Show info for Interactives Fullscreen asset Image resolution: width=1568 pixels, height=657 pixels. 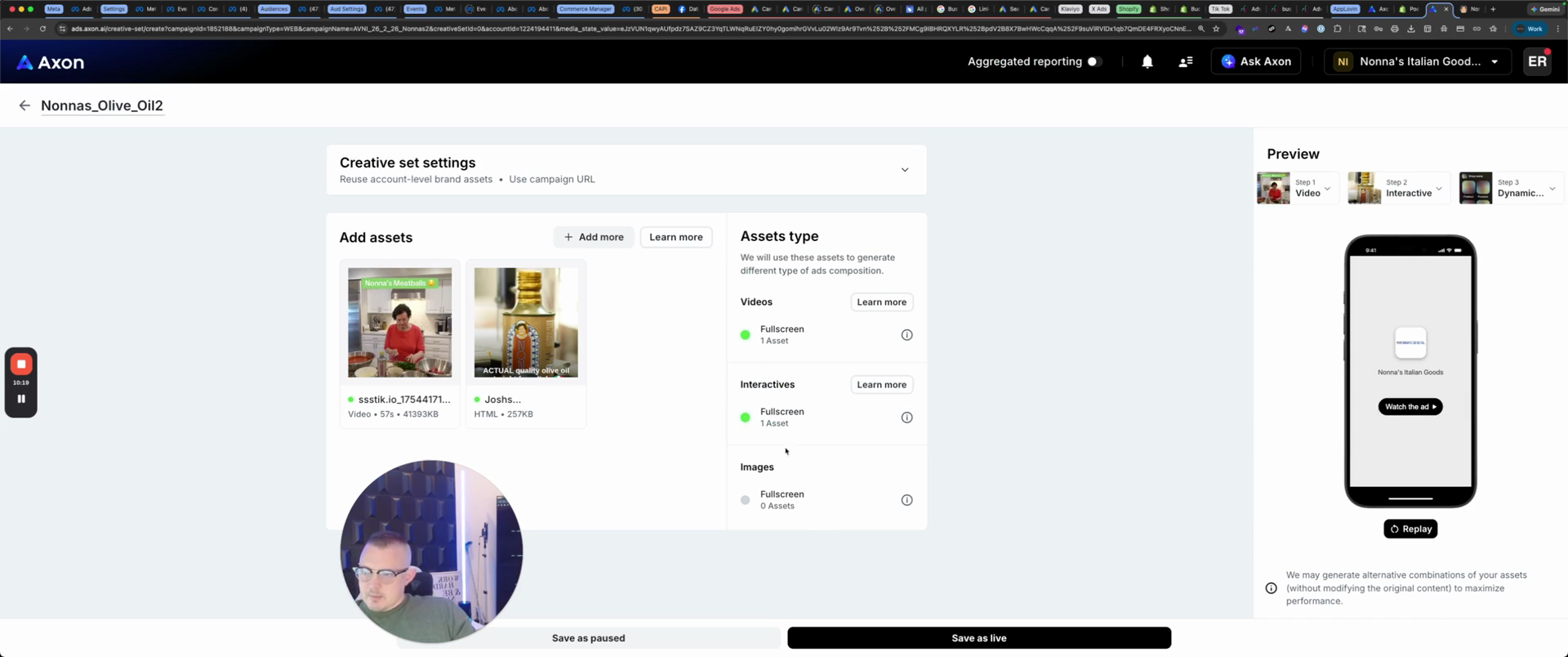(906, 418)
